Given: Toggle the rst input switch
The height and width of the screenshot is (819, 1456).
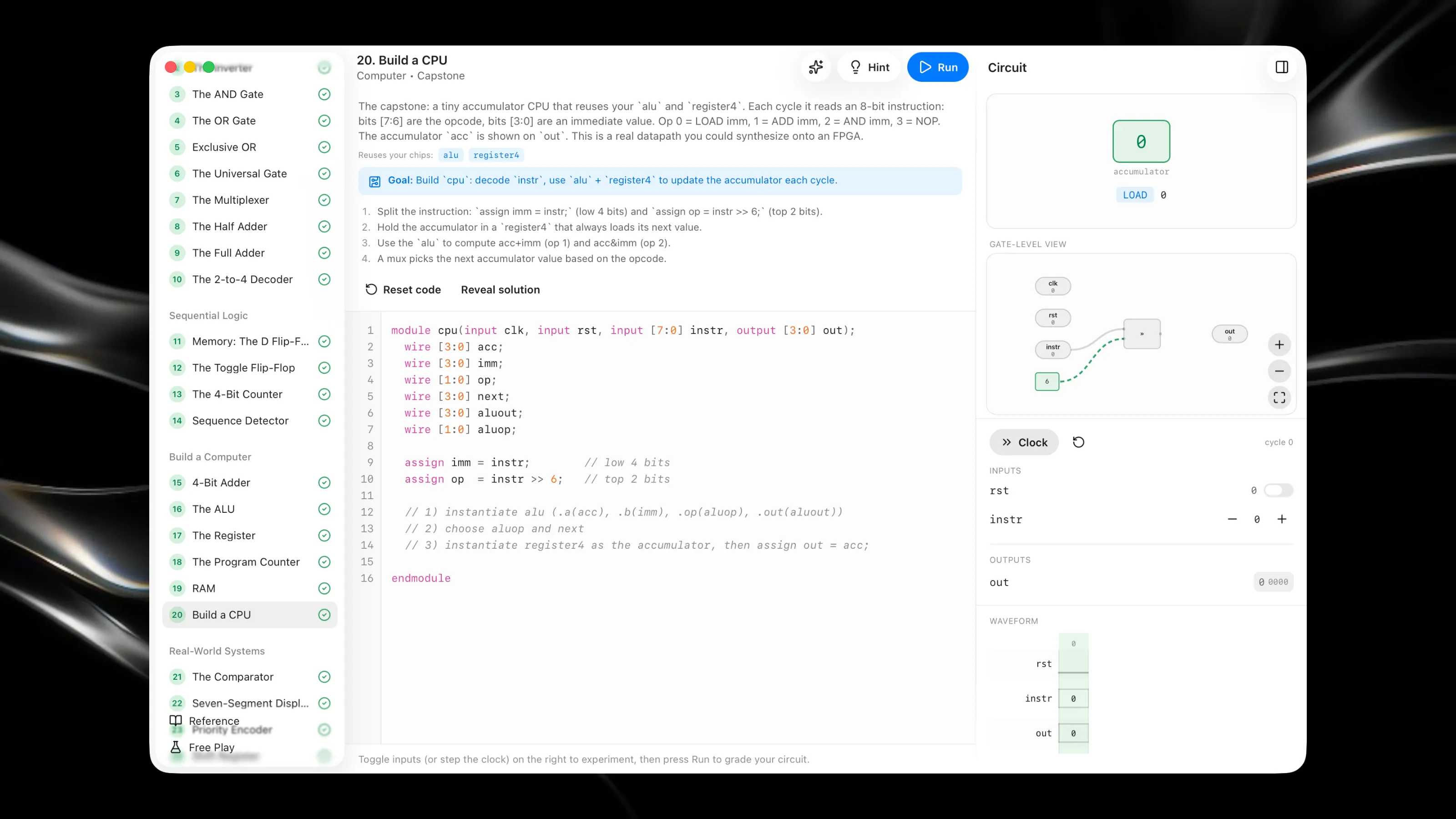Looking at the screenshot, I should [x=1279, y=490].
